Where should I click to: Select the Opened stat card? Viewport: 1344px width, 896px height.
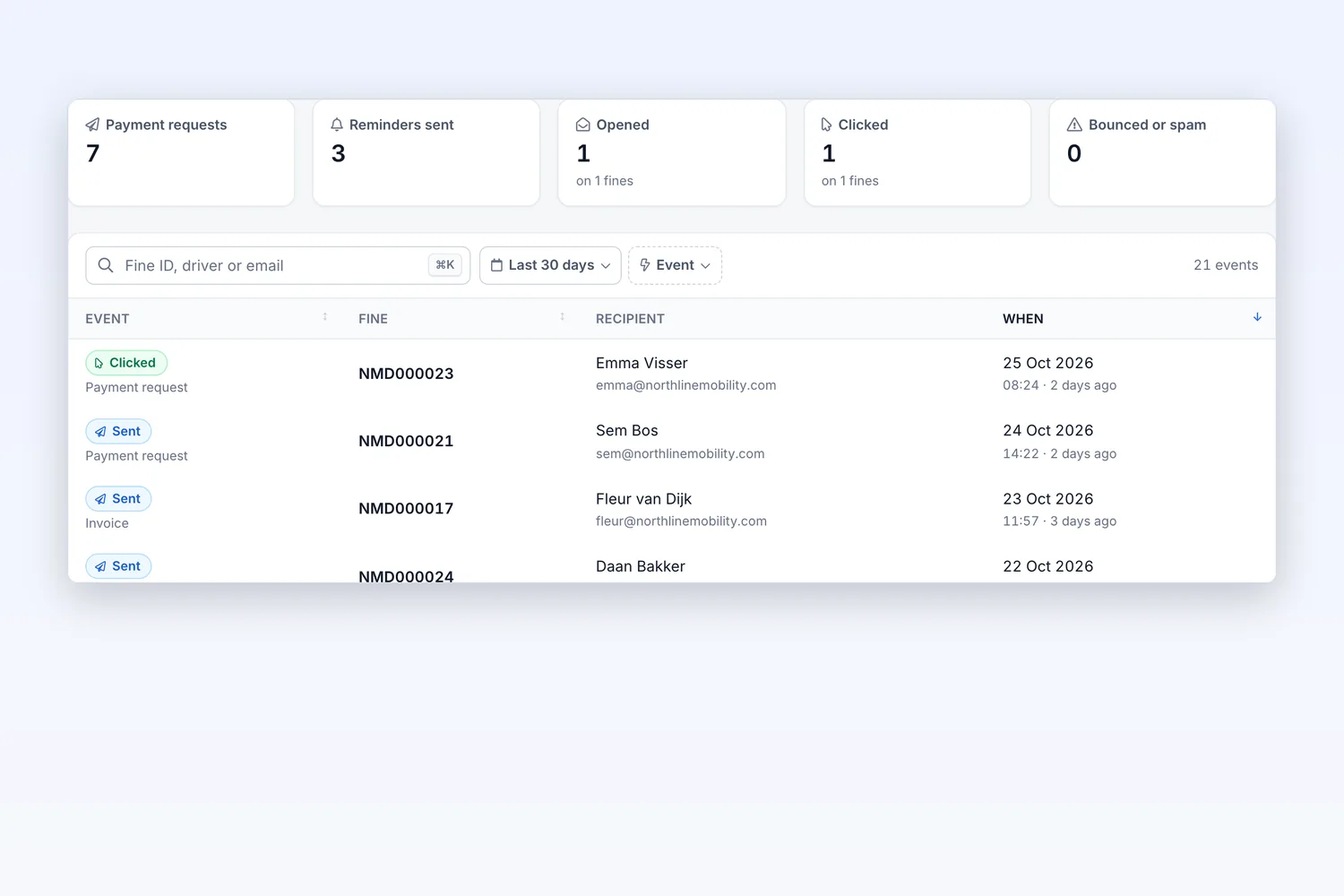pos(672,153)
